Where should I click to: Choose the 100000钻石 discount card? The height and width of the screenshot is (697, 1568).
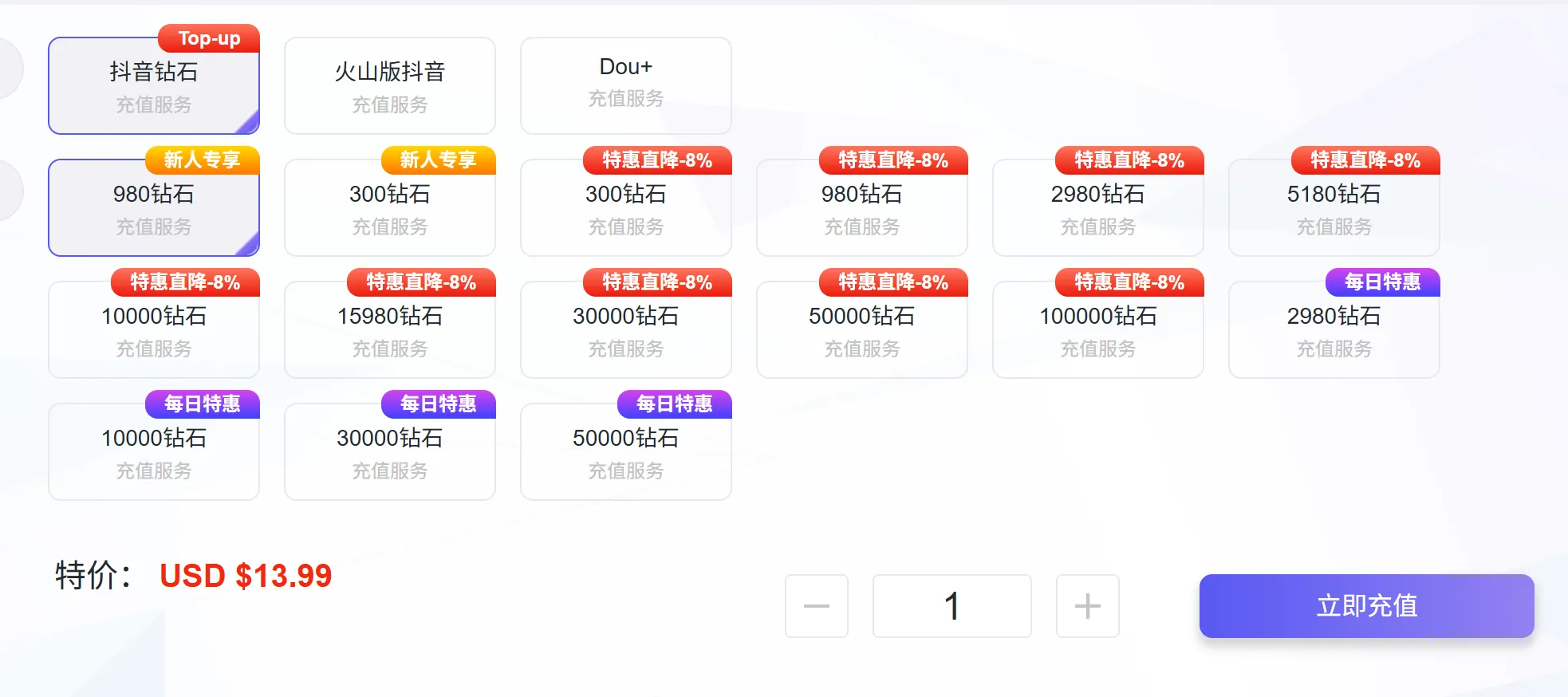tap(1098, 330)
